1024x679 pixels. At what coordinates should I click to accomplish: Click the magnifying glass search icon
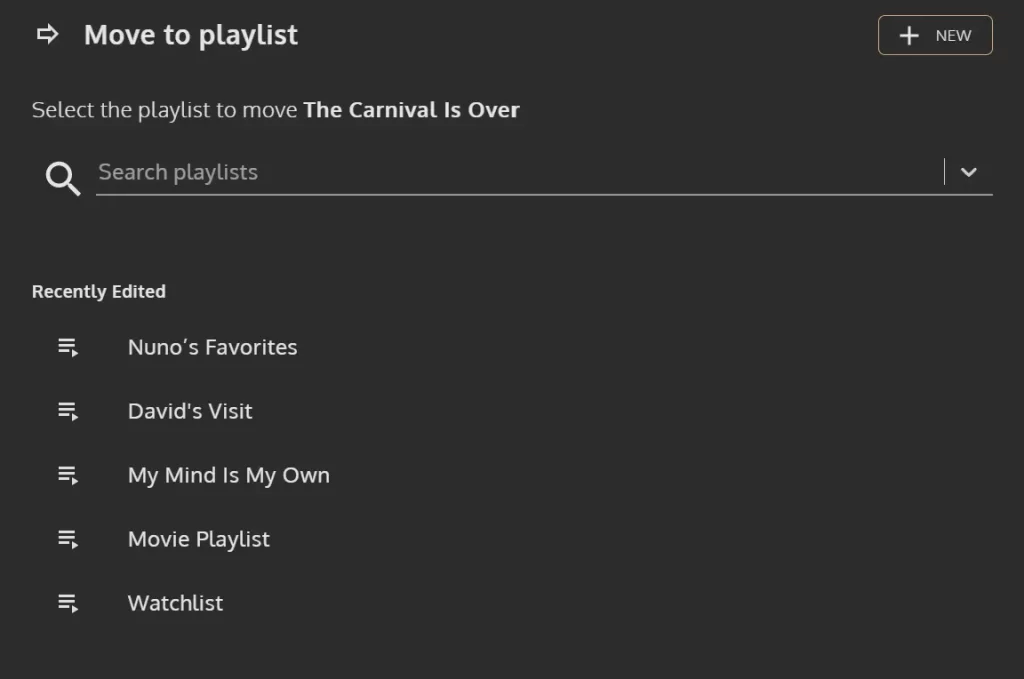tap(63, 178)
